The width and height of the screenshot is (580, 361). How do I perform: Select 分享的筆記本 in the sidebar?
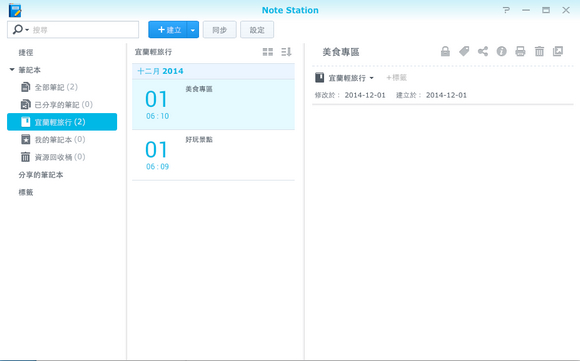(x=41, y=175)
